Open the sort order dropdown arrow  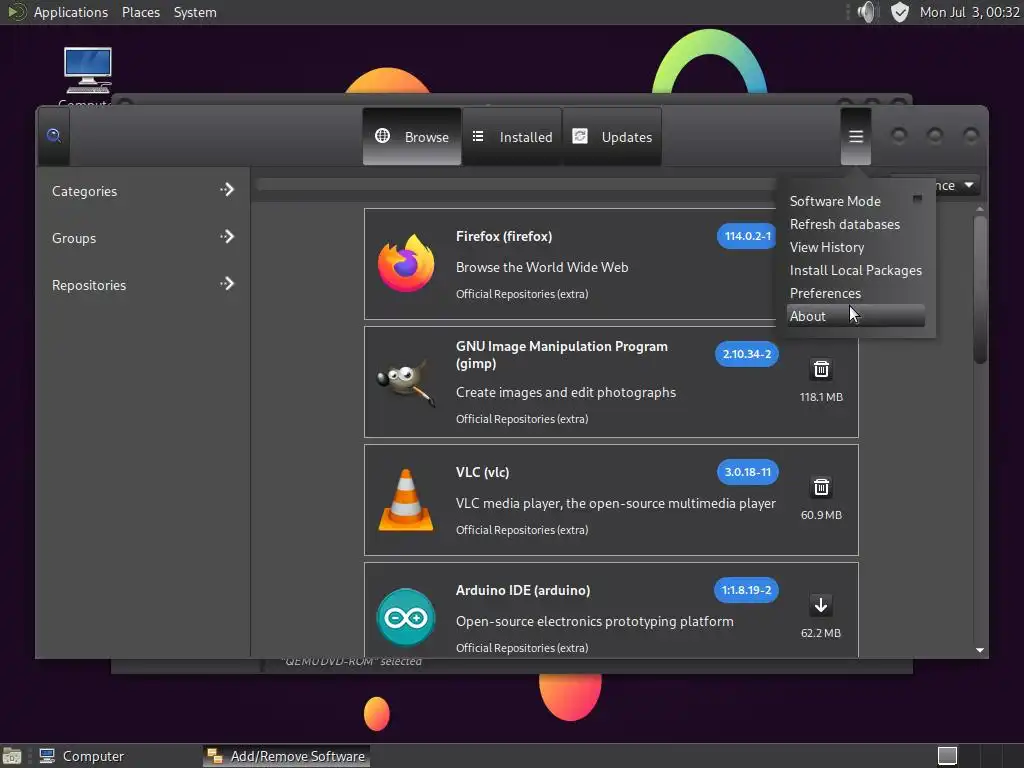click(x=969, y=185)
